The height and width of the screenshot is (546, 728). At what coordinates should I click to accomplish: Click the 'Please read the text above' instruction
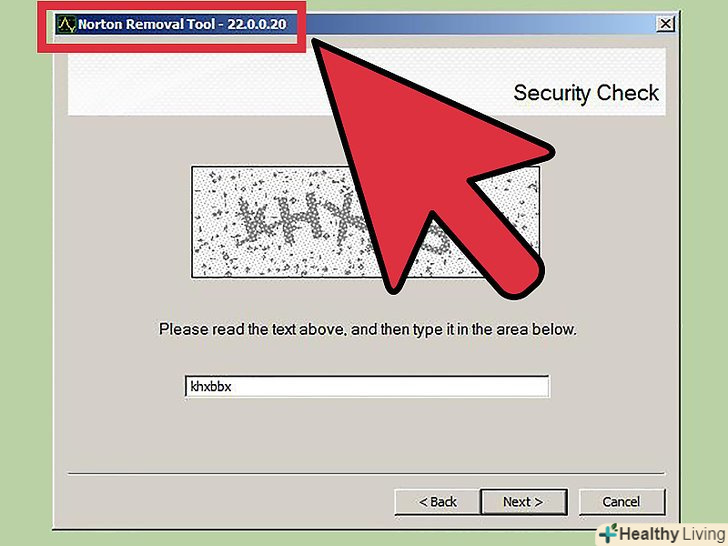click(368, 330)
